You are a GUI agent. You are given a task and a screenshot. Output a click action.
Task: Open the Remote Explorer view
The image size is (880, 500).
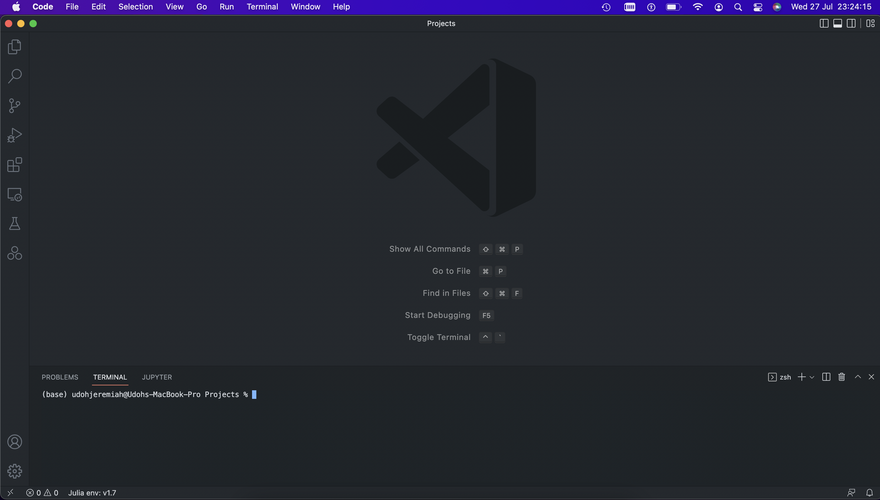tap(14, 194)
